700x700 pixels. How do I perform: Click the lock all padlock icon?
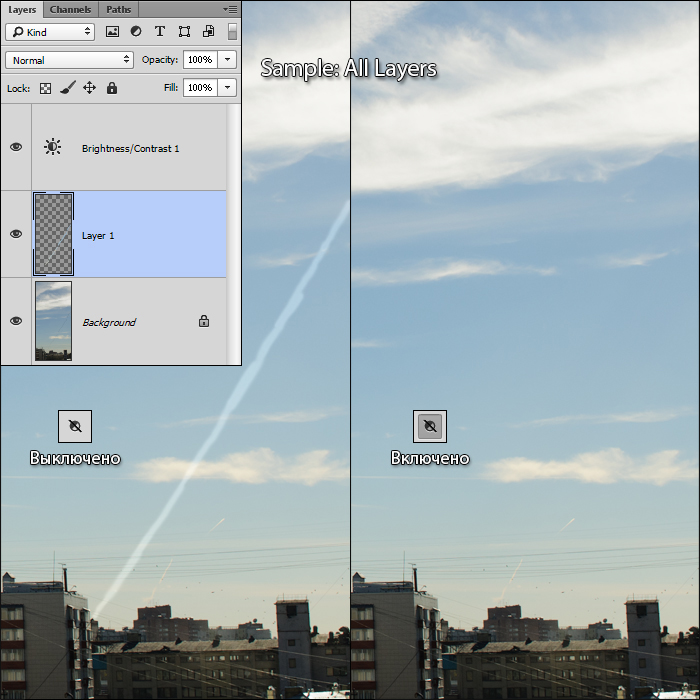112,88
